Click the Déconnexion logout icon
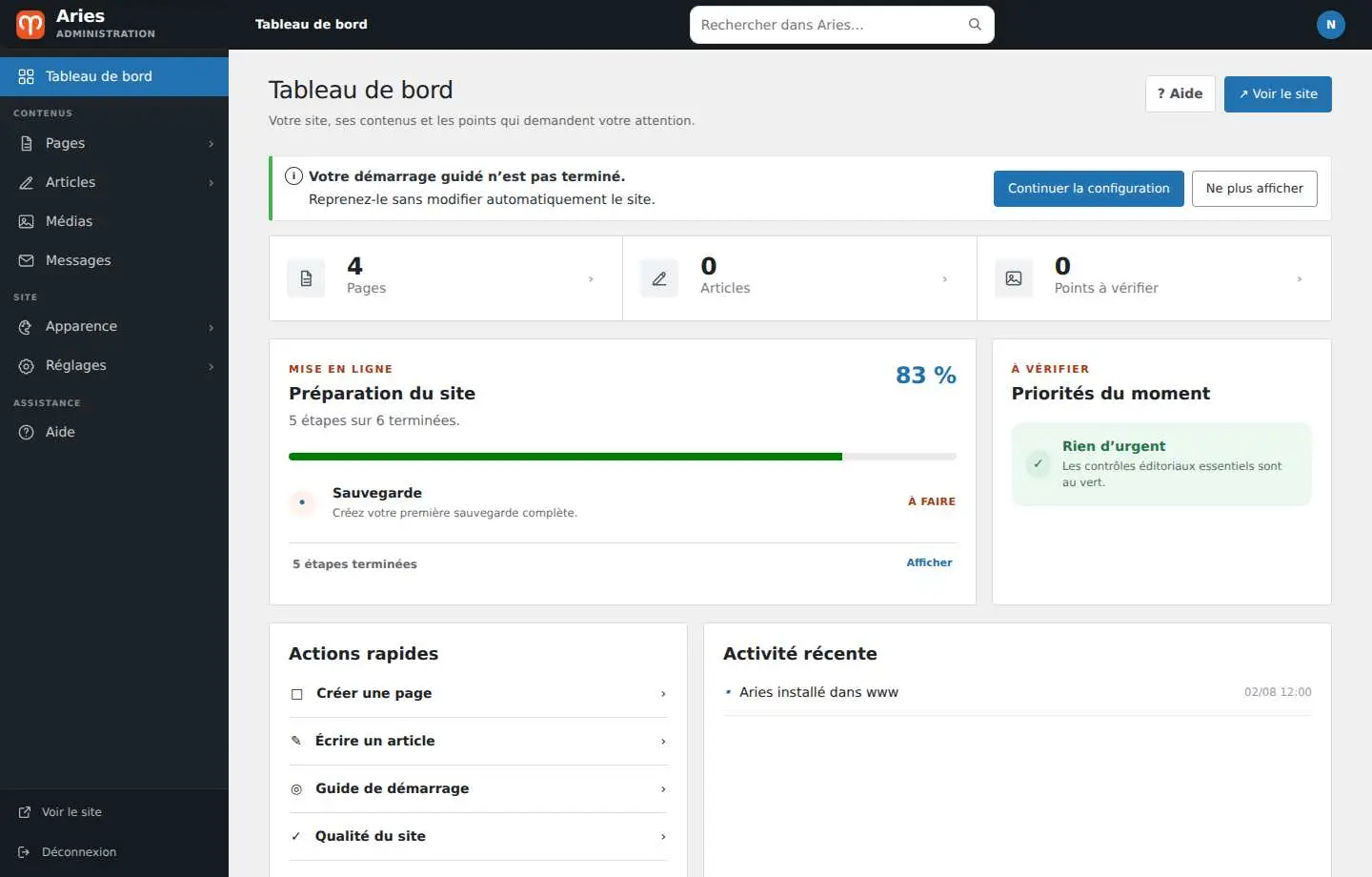 pos(25,852)
